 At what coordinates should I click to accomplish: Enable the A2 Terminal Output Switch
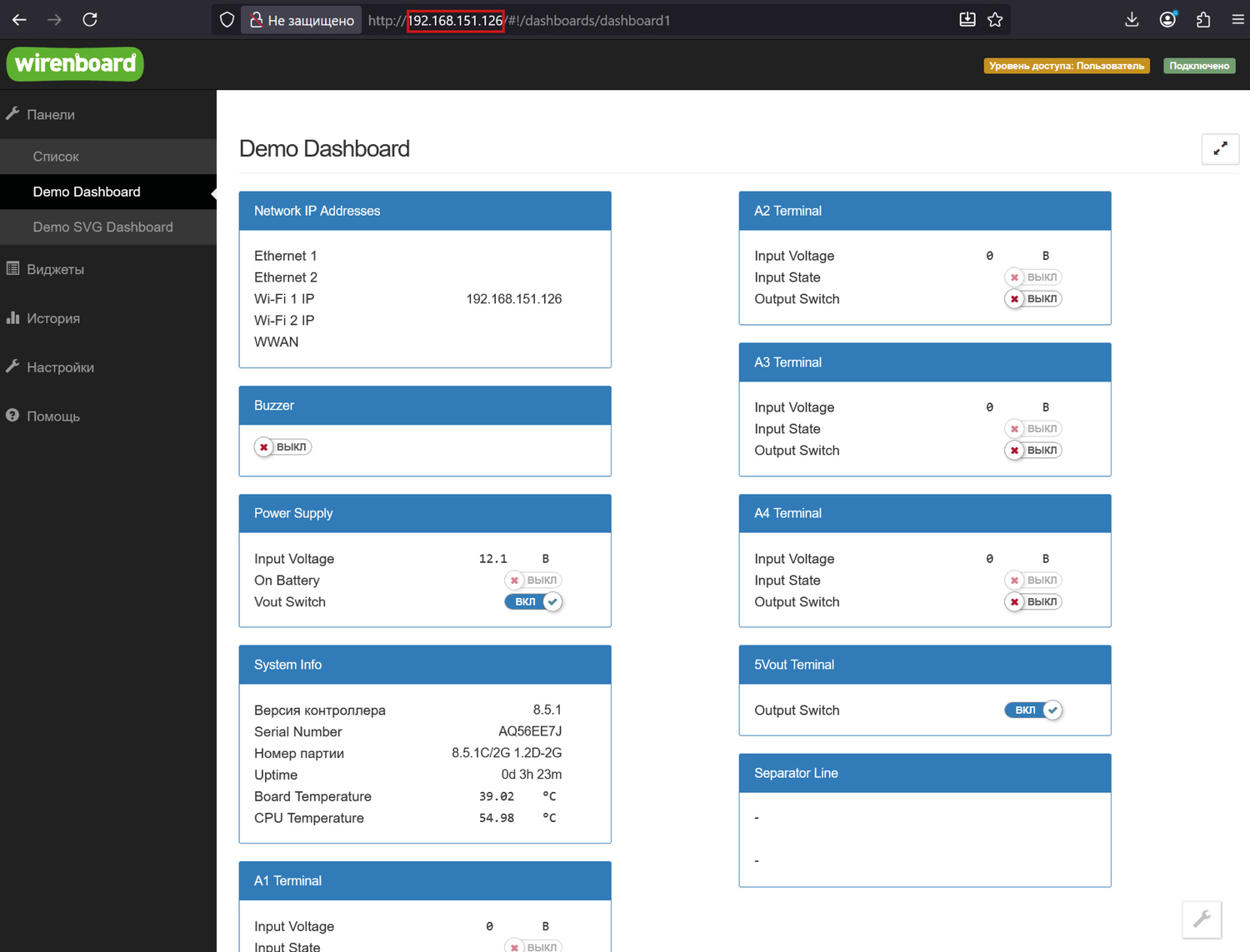(1033, 299)
